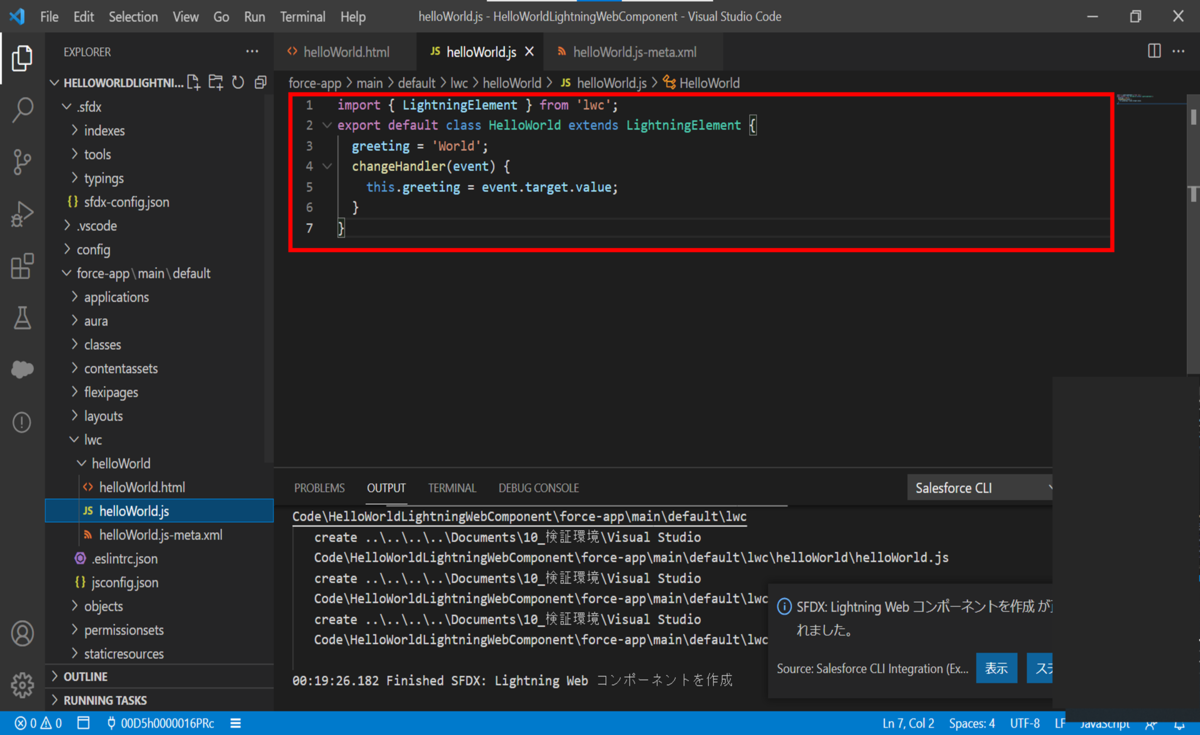Switch to helloWorld.html editor tab
Viewport: 1200px width, 735px height.
pyautogui.click(x=346, y=52)
